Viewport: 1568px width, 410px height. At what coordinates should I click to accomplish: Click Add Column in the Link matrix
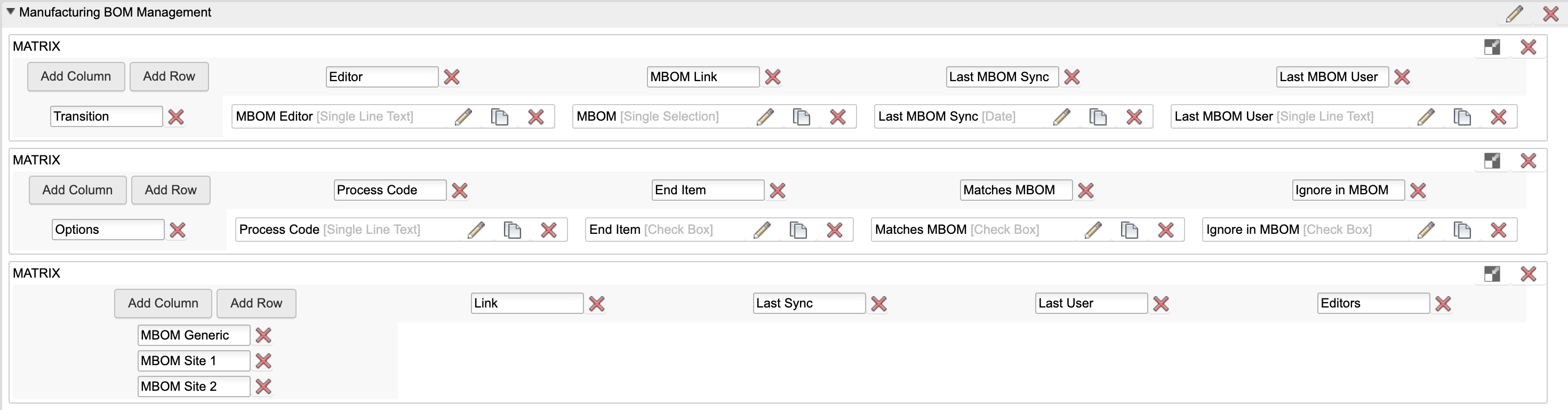tap(163, 303)
